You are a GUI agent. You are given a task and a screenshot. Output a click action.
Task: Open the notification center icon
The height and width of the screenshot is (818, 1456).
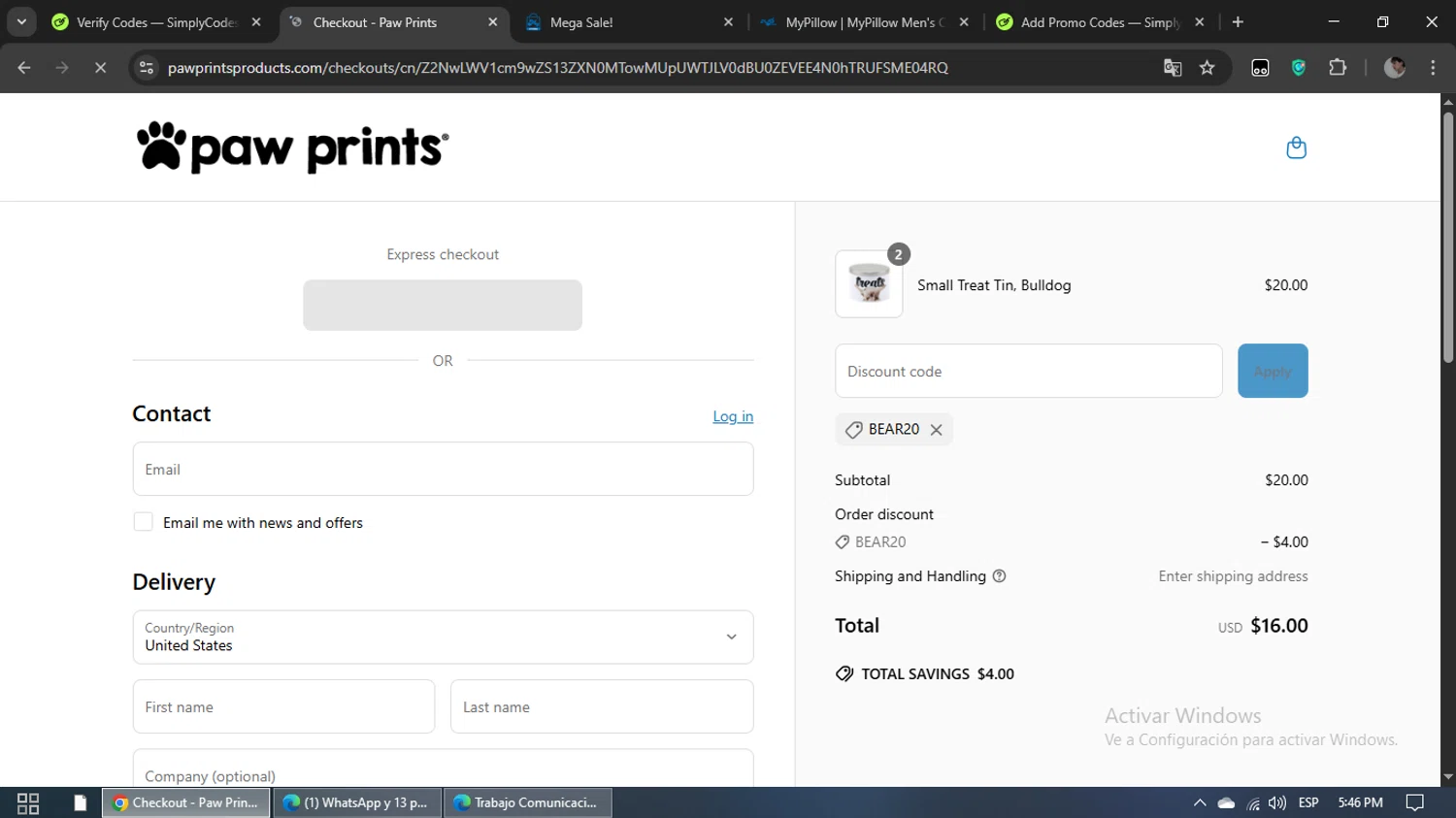[1415, 802]
